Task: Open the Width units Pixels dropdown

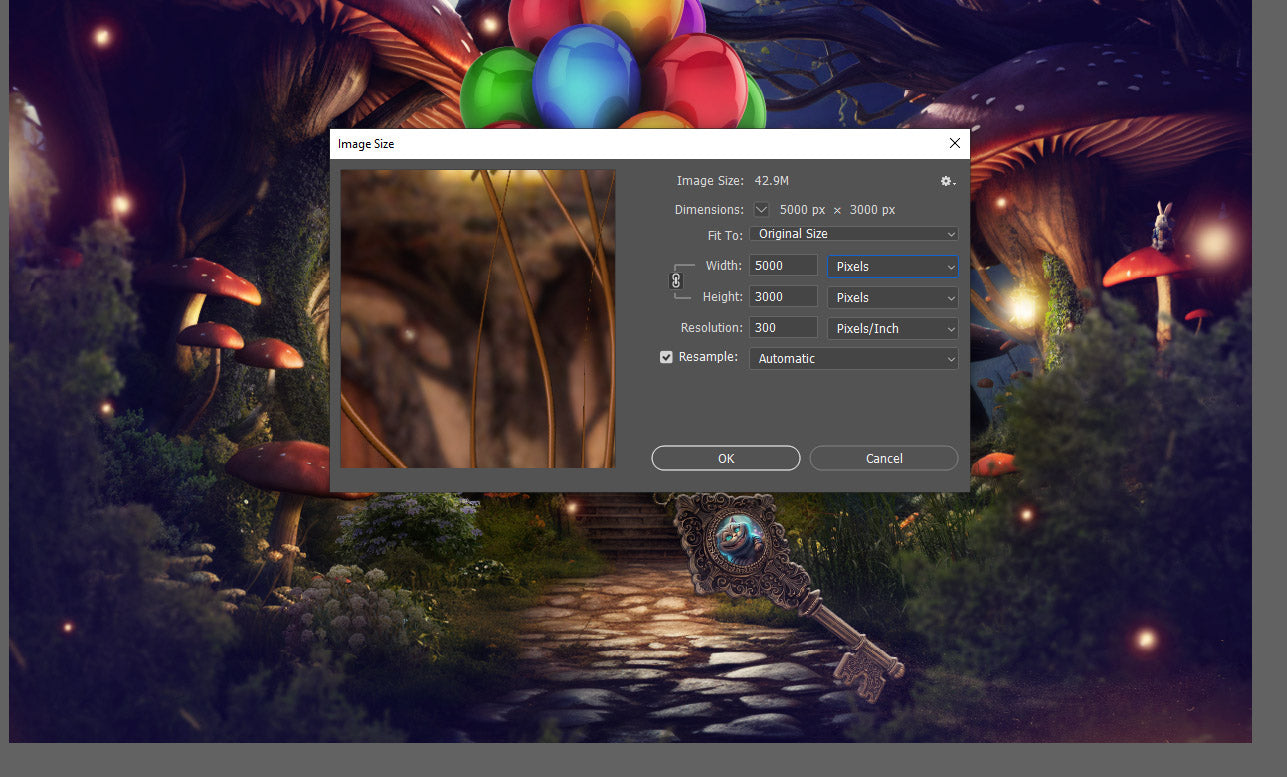Action: [892, 266]
